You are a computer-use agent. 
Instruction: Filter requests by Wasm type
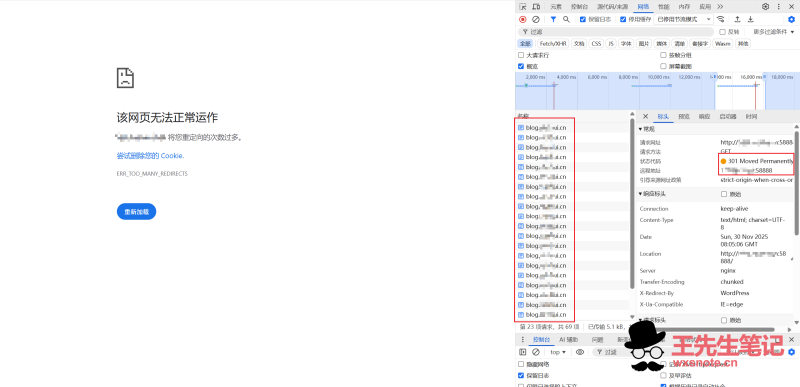[x=722, y=44]
